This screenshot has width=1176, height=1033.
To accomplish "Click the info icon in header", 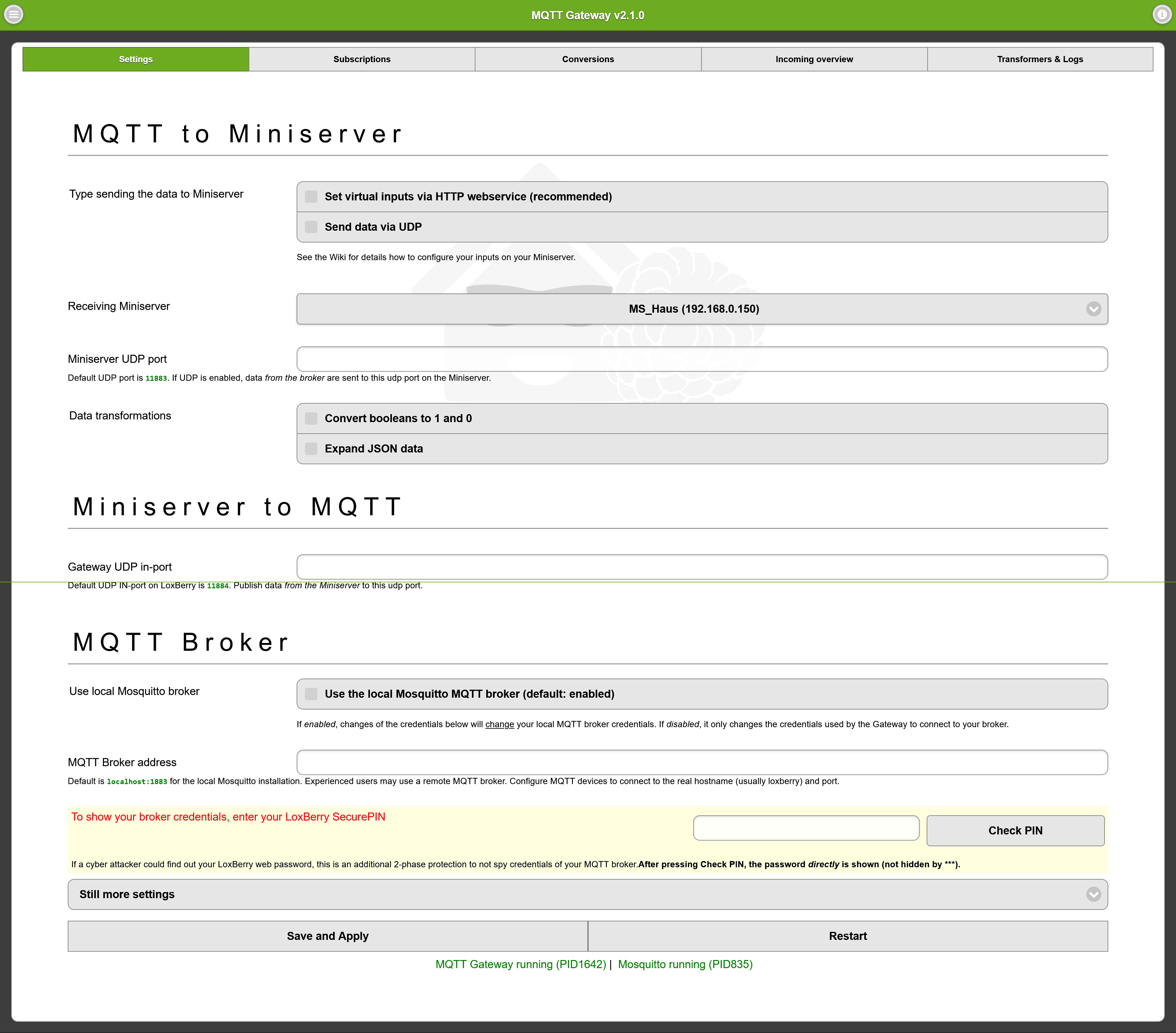I will click(1161, 14).
